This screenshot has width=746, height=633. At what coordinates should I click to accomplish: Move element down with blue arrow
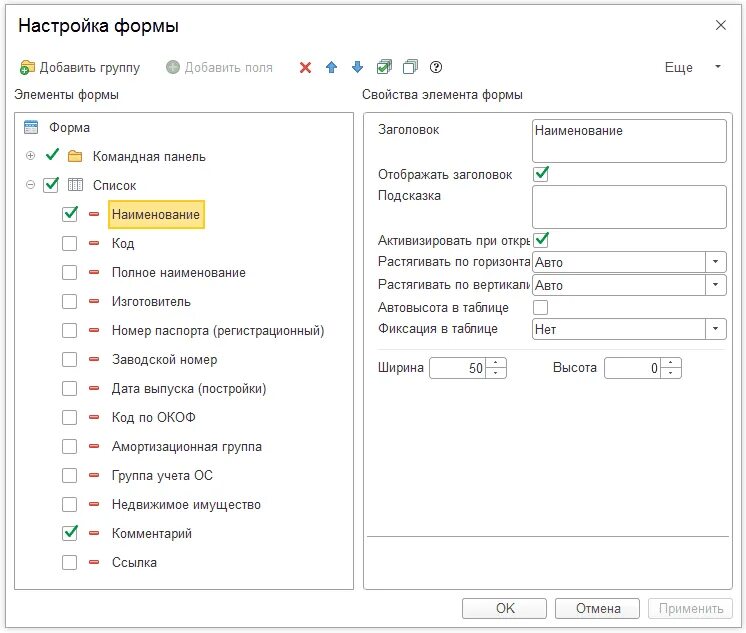[x=358, y=68]
